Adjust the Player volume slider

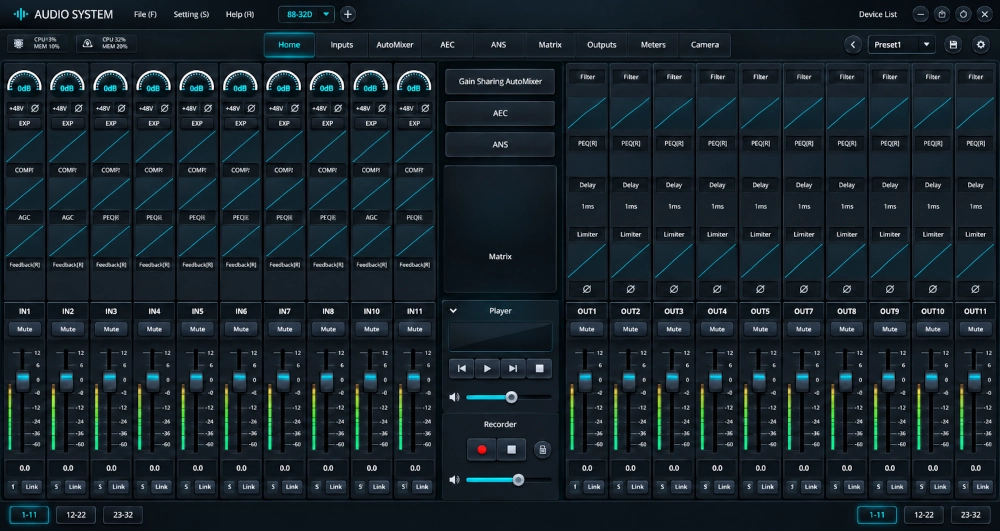coord(508,397)
